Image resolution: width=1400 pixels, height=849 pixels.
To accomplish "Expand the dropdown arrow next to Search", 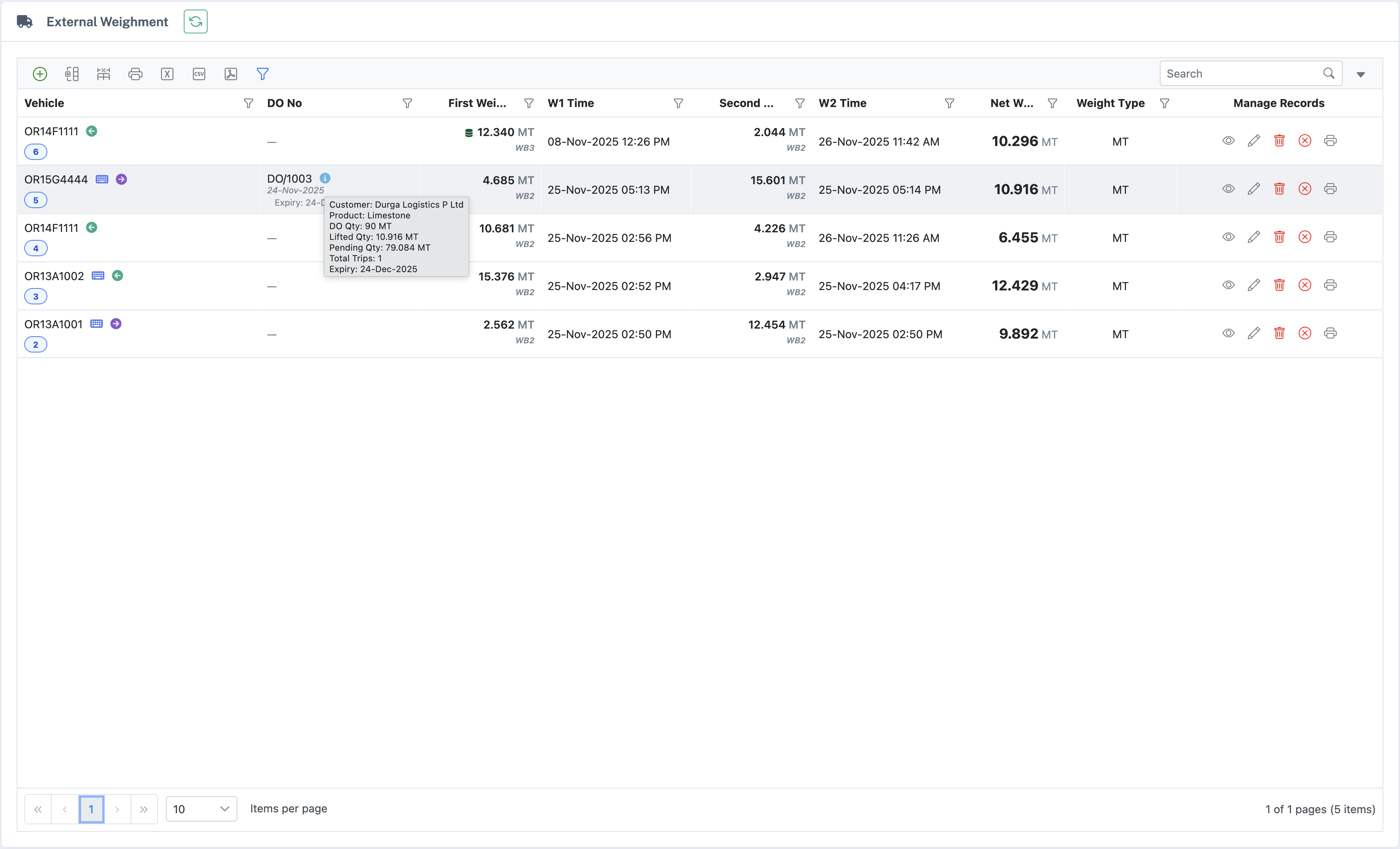I will [1361, 74].
